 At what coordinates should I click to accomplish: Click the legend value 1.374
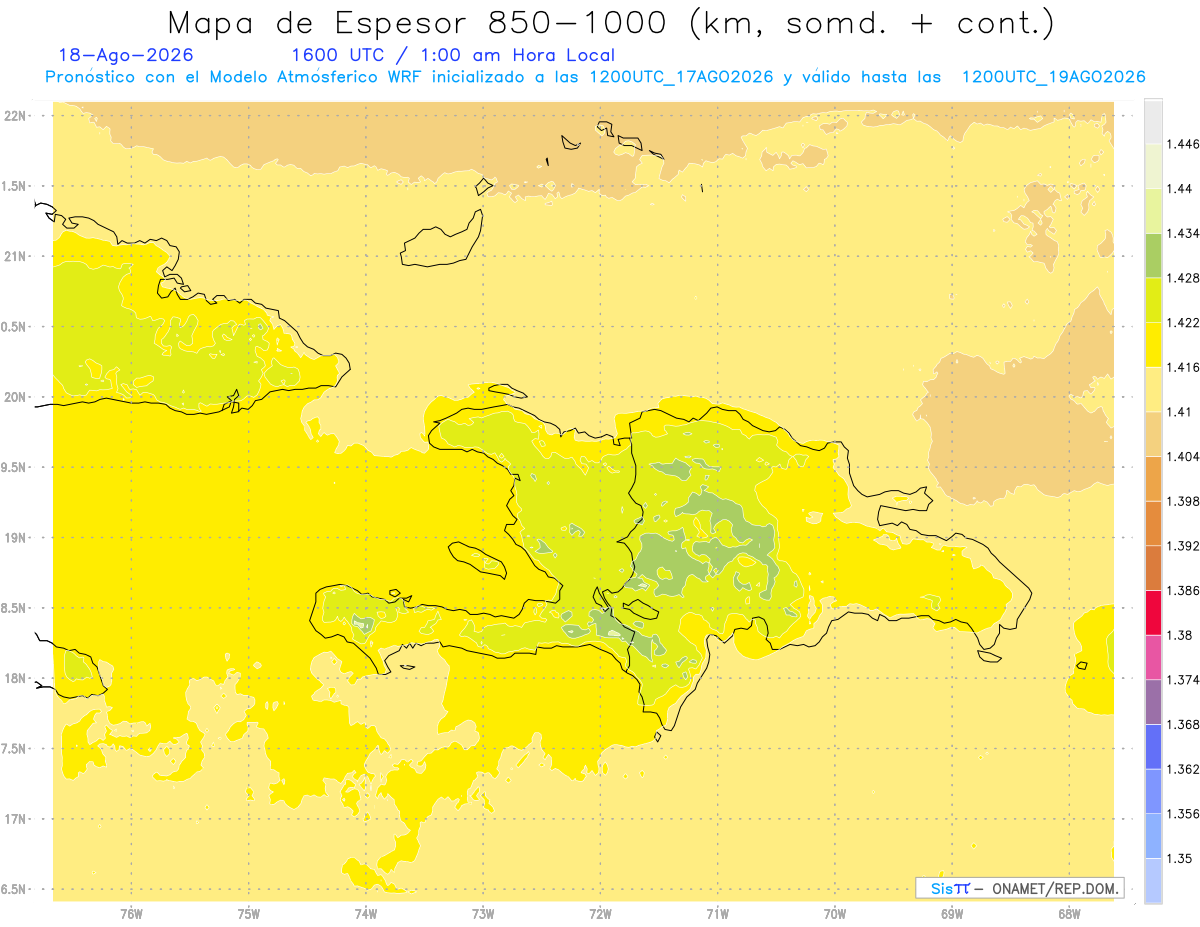coord(1183,680)
